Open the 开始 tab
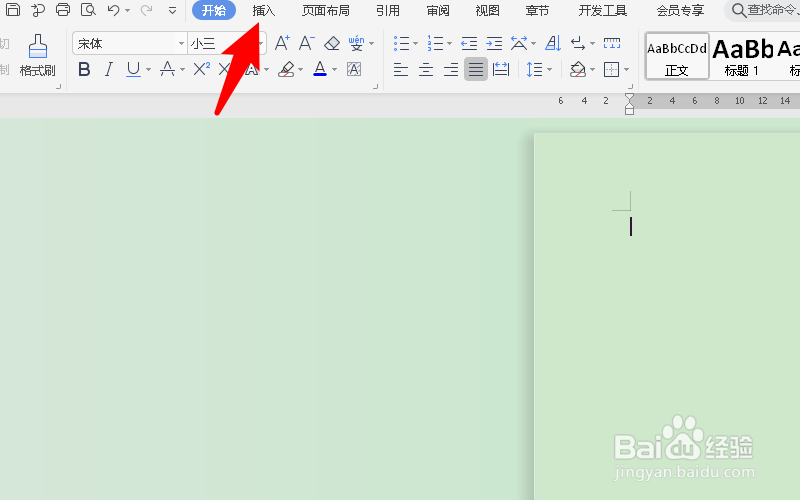 pyautogui.click(x=214, y=10)
